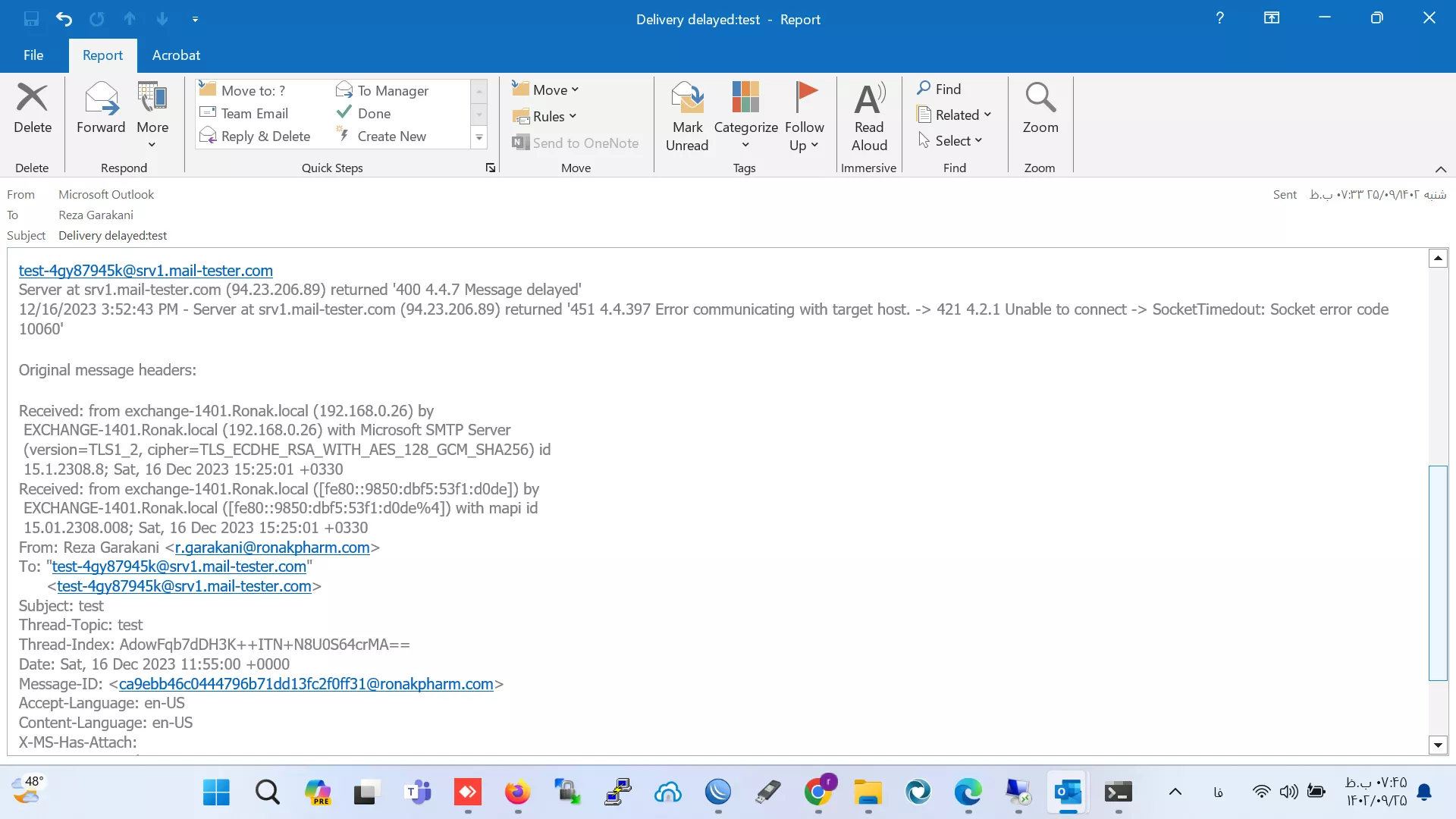Open the Move dropdown
This screenshot has width=1456, height=819.
click(x=546, y=89)
